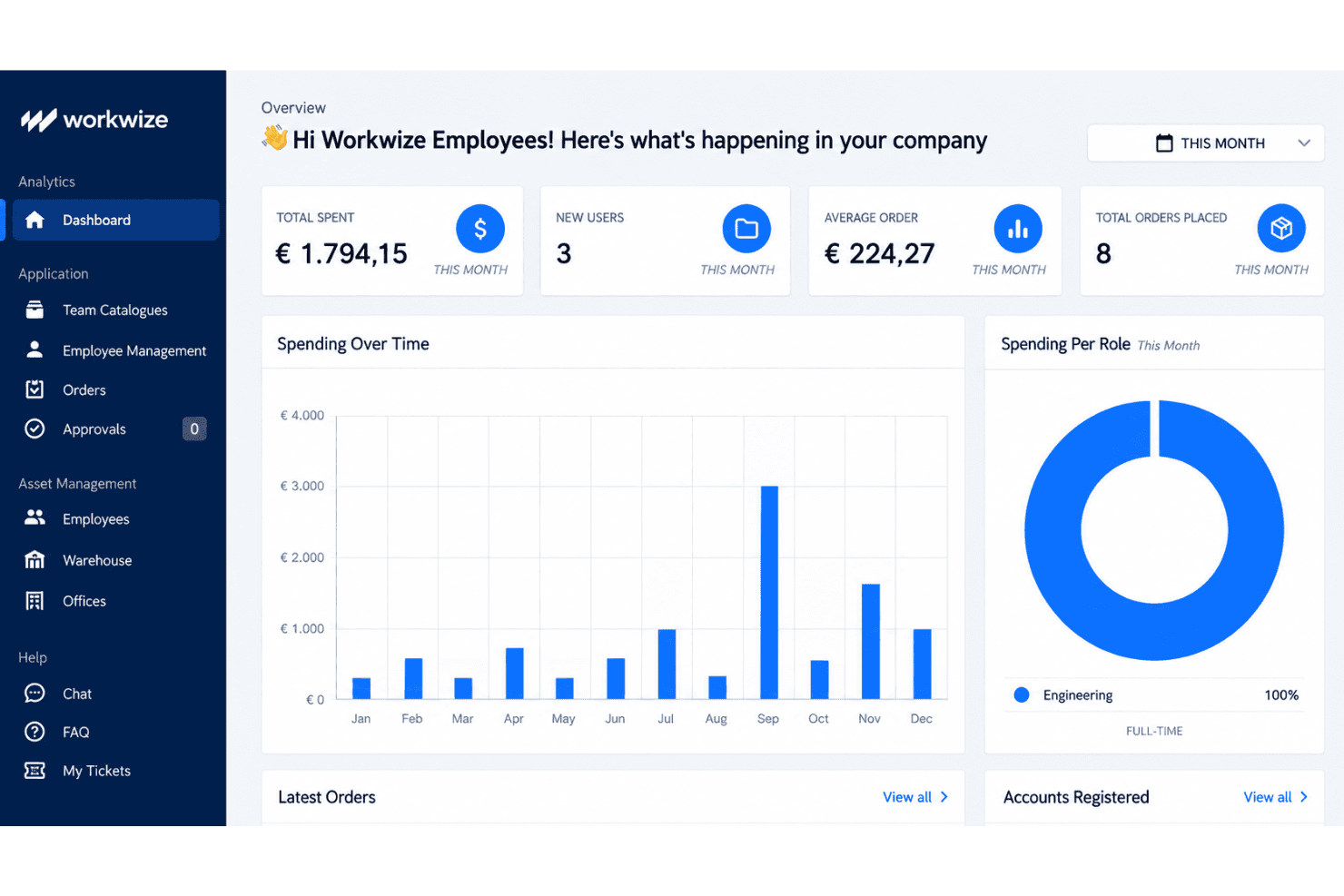Click the November spending bar

coord(870,641)
